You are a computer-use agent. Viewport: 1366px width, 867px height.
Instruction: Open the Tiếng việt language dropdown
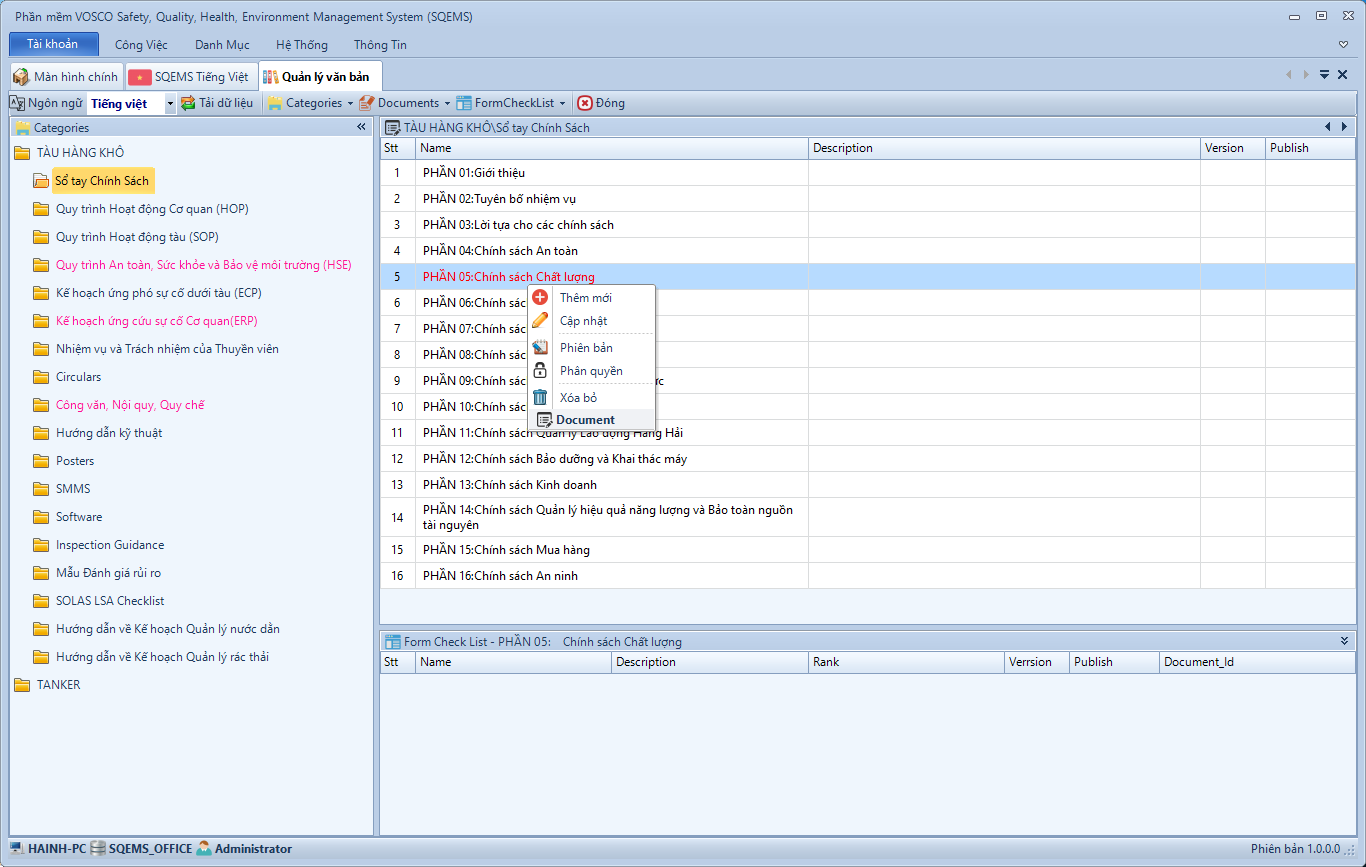pos(170,103)
